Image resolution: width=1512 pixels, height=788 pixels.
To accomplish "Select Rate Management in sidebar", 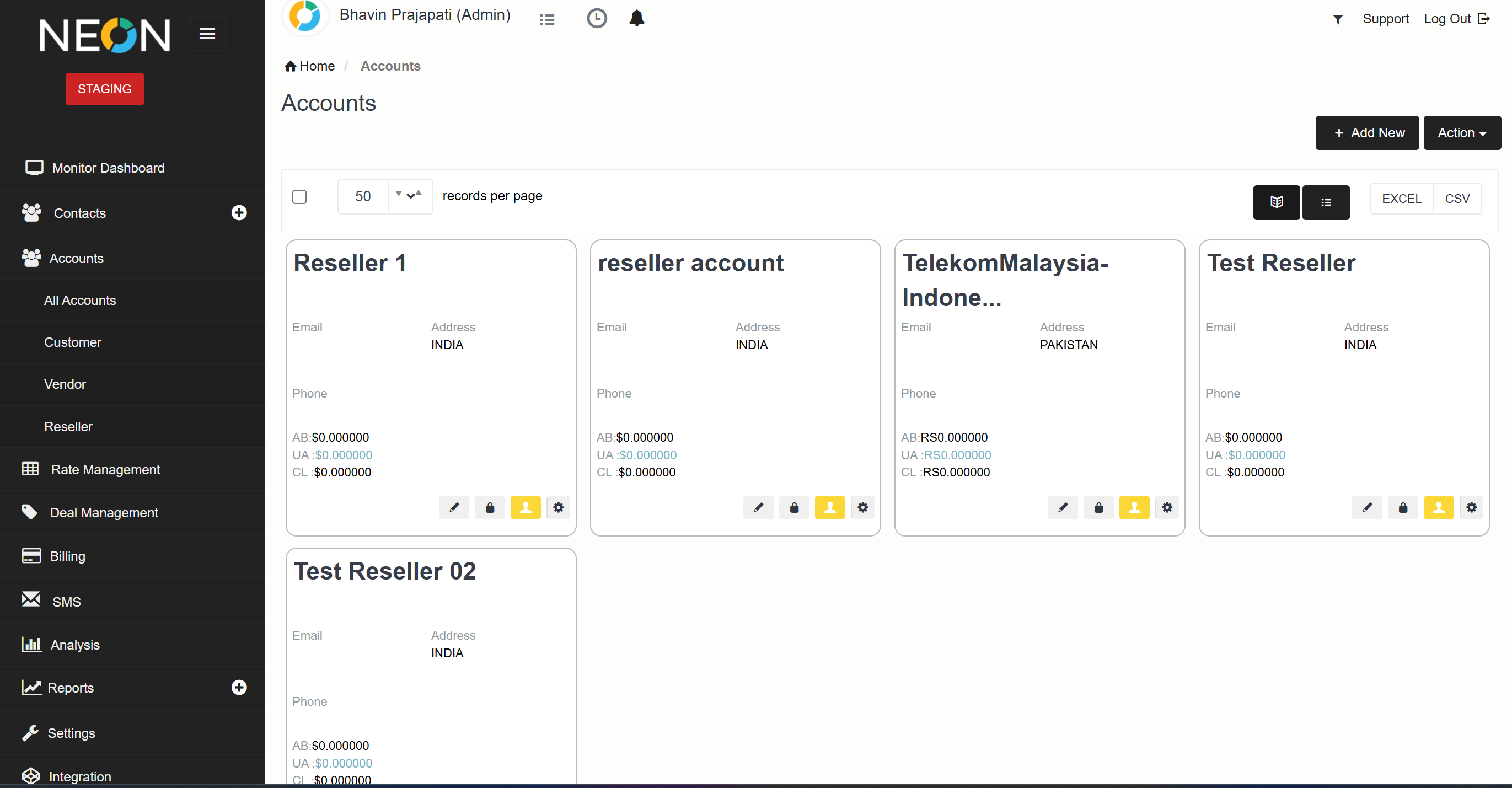I will point(105,470).
